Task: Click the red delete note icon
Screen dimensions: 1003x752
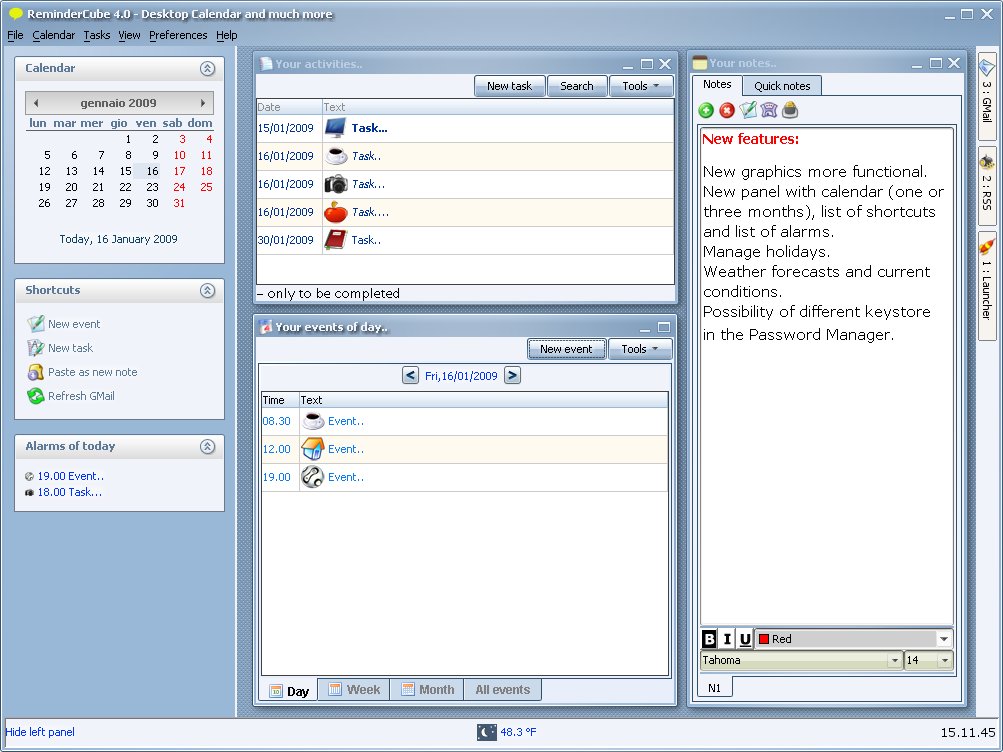Action: tap(727, 111)
